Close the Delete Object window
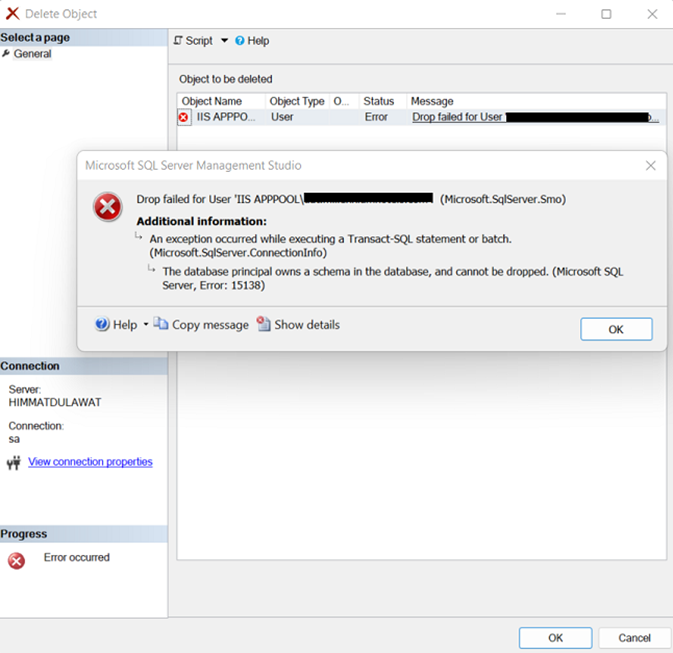The width and height of the screenshot is (673, 653). coord(652,14)
